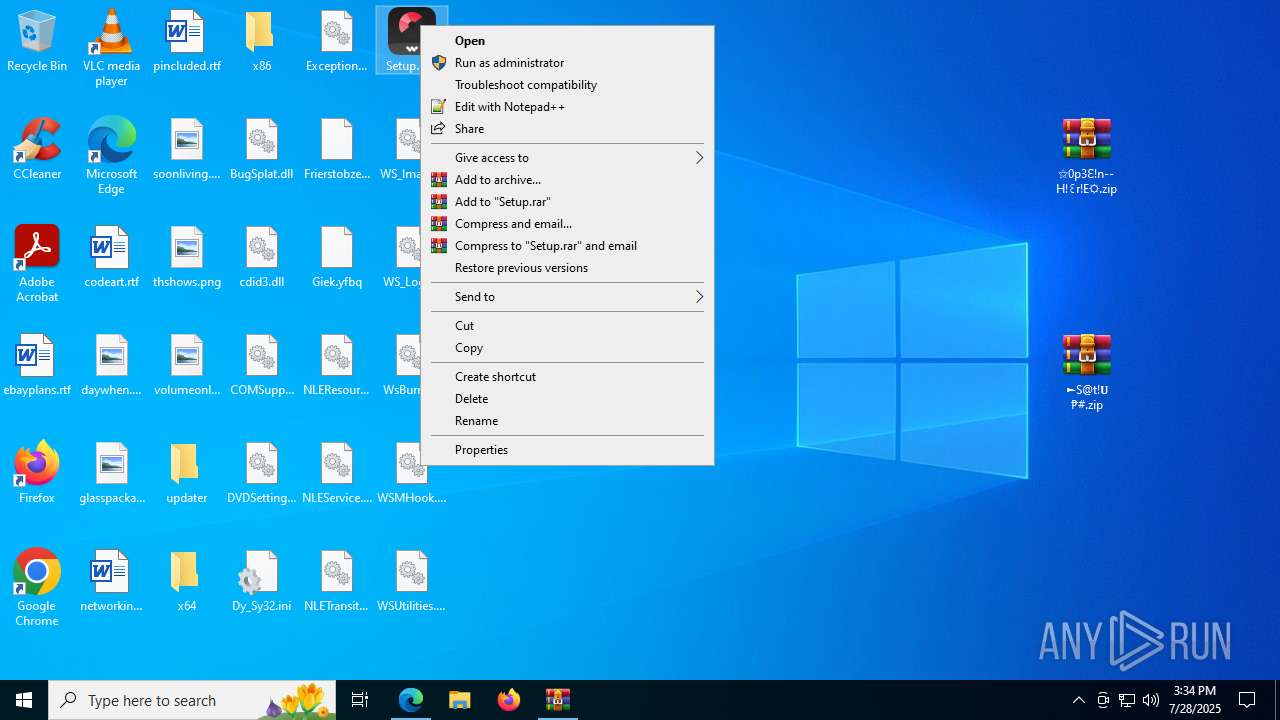The width and height of the screenshot is (1280, 720).
Task: Choose Add to archive...
Action: (567, 180)
